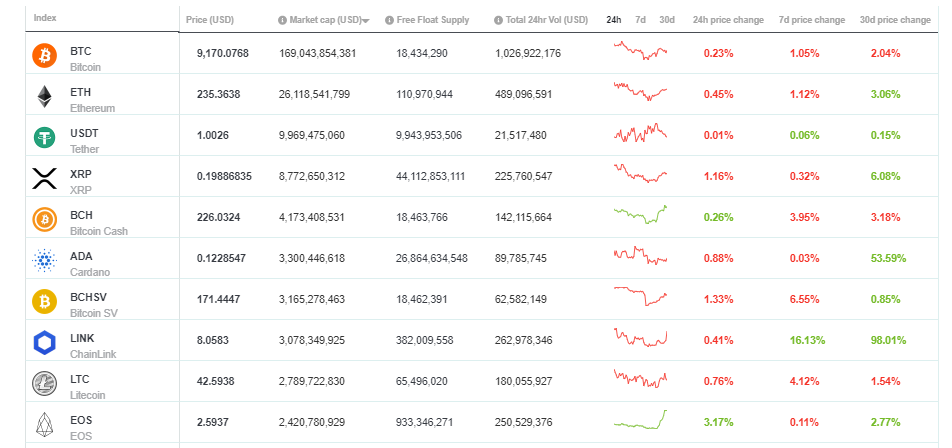This screenshot has height=448, width=952.
Task: Switch chart range to 7d tab
Action: (x=640, y=20)
